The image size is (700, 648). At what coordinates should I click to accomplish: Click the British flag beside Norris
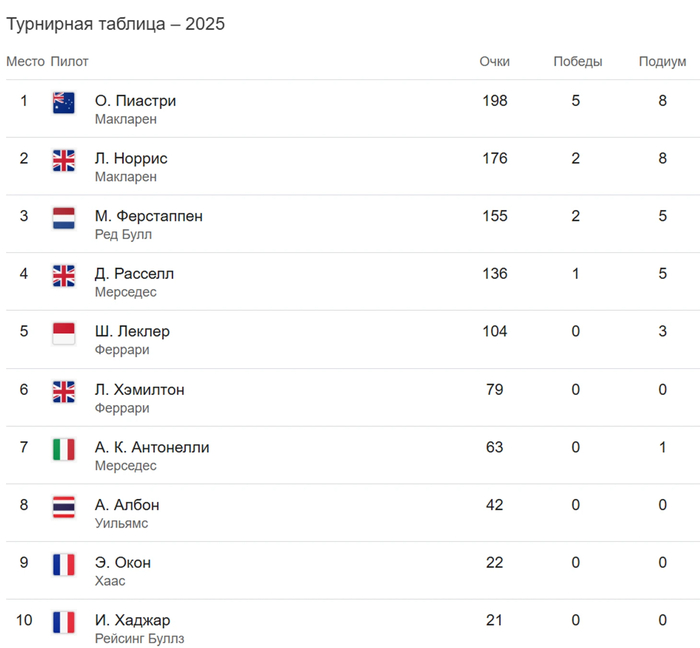pyautogui.click(x=64, y=160)
